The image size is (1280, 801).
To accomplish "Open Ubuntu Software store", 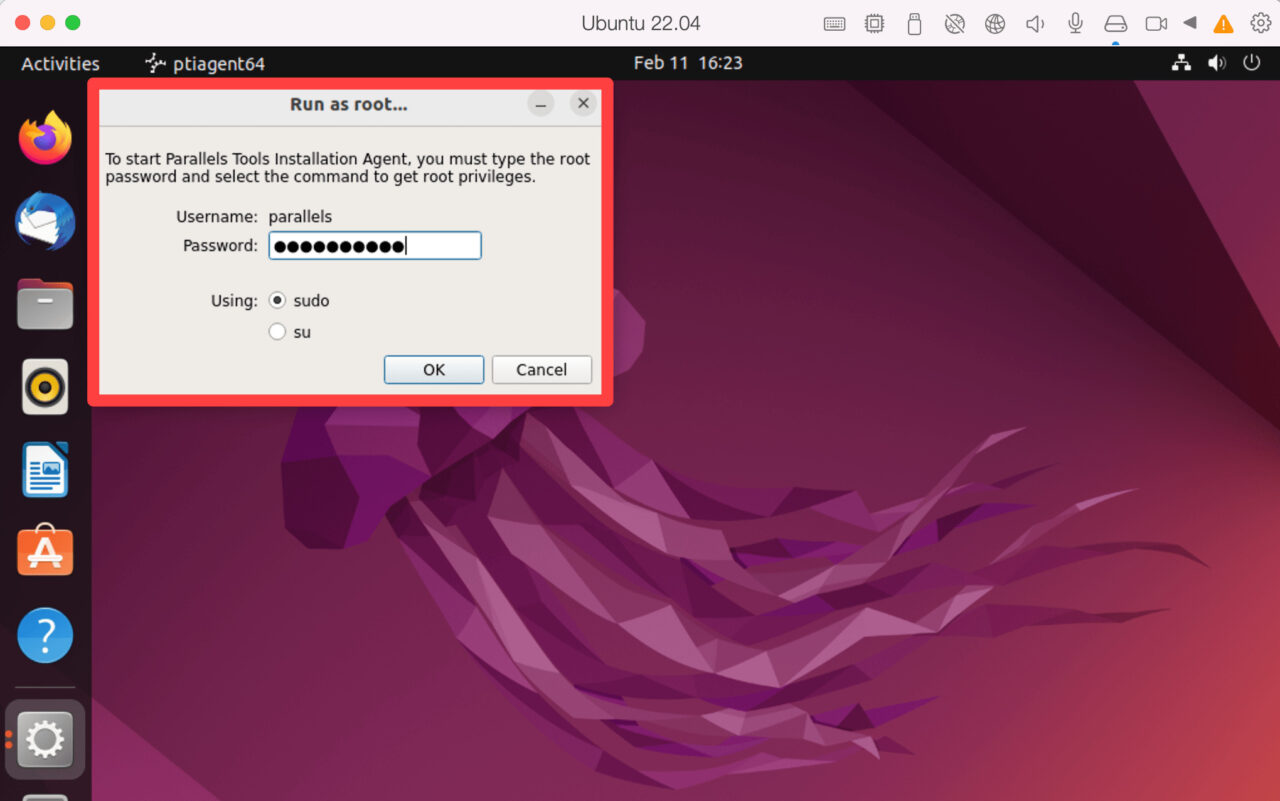I will [x=44, y=551].
